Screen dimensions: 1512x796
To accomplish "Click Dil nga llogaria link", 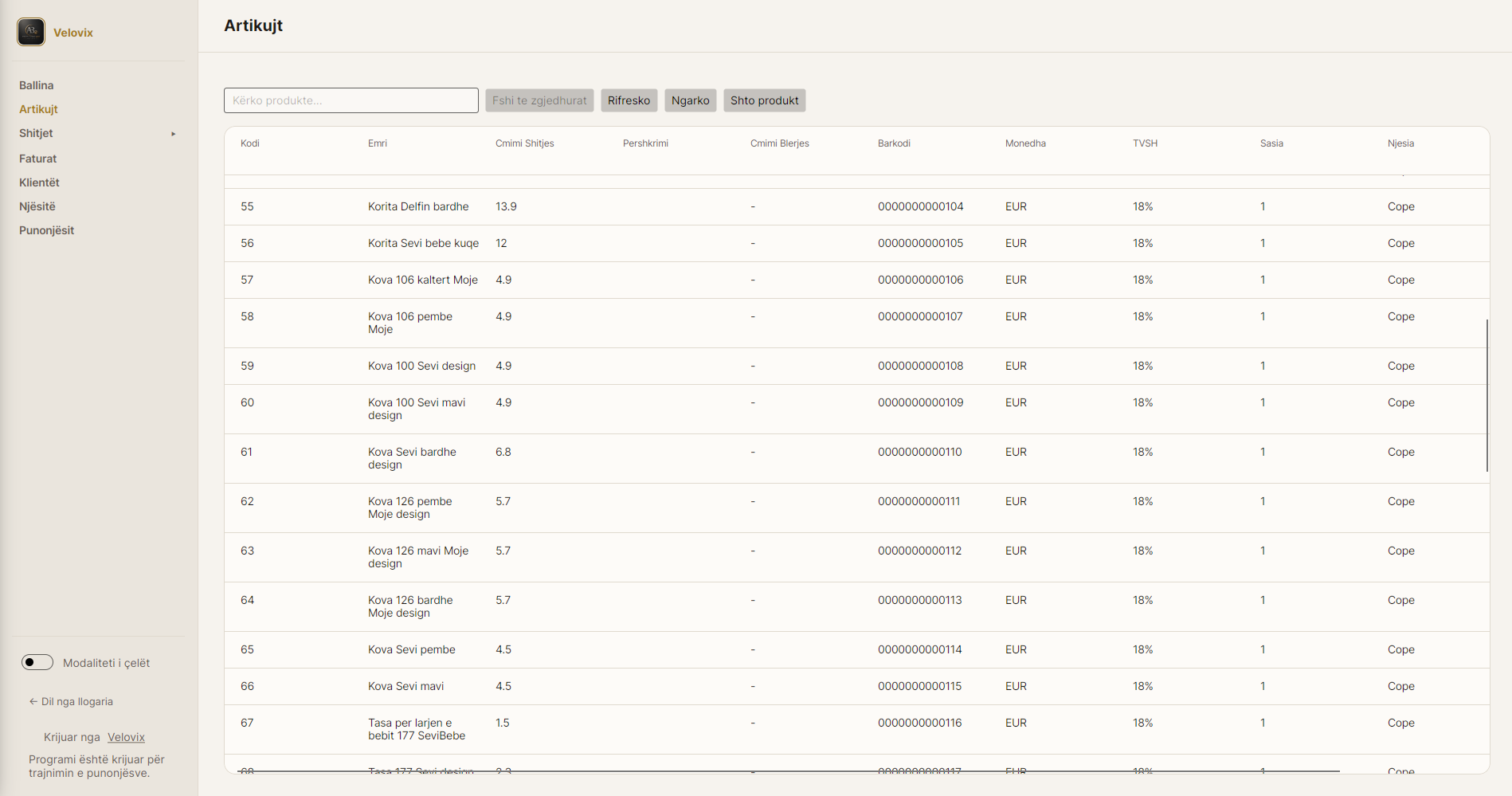I will click(71, 701).
